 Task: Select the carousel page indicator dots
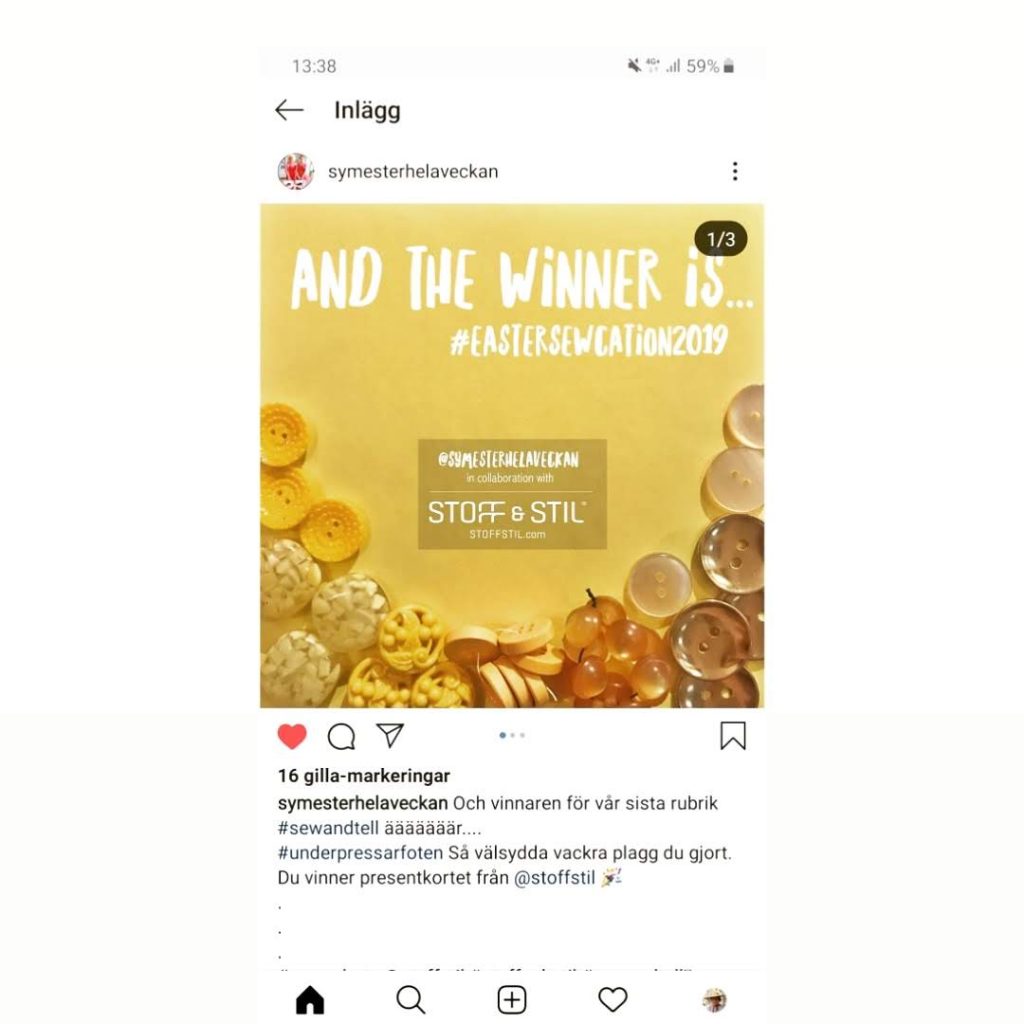click(512, 735)
